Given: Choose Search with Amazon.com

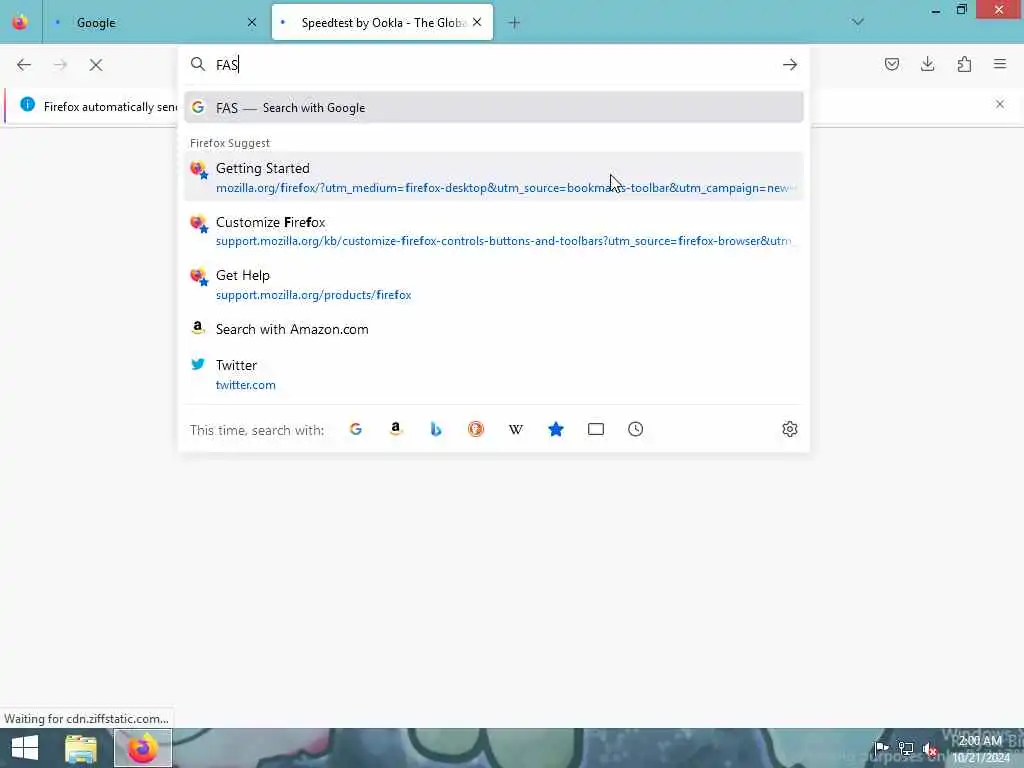Looking at the screenshot, I should point(494,329).
